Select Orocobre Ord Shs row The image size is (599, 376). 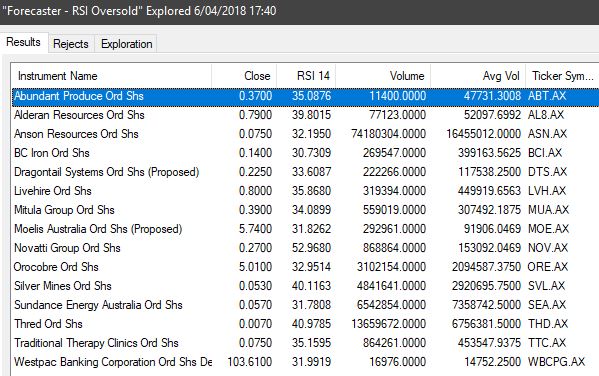[305, 267]
